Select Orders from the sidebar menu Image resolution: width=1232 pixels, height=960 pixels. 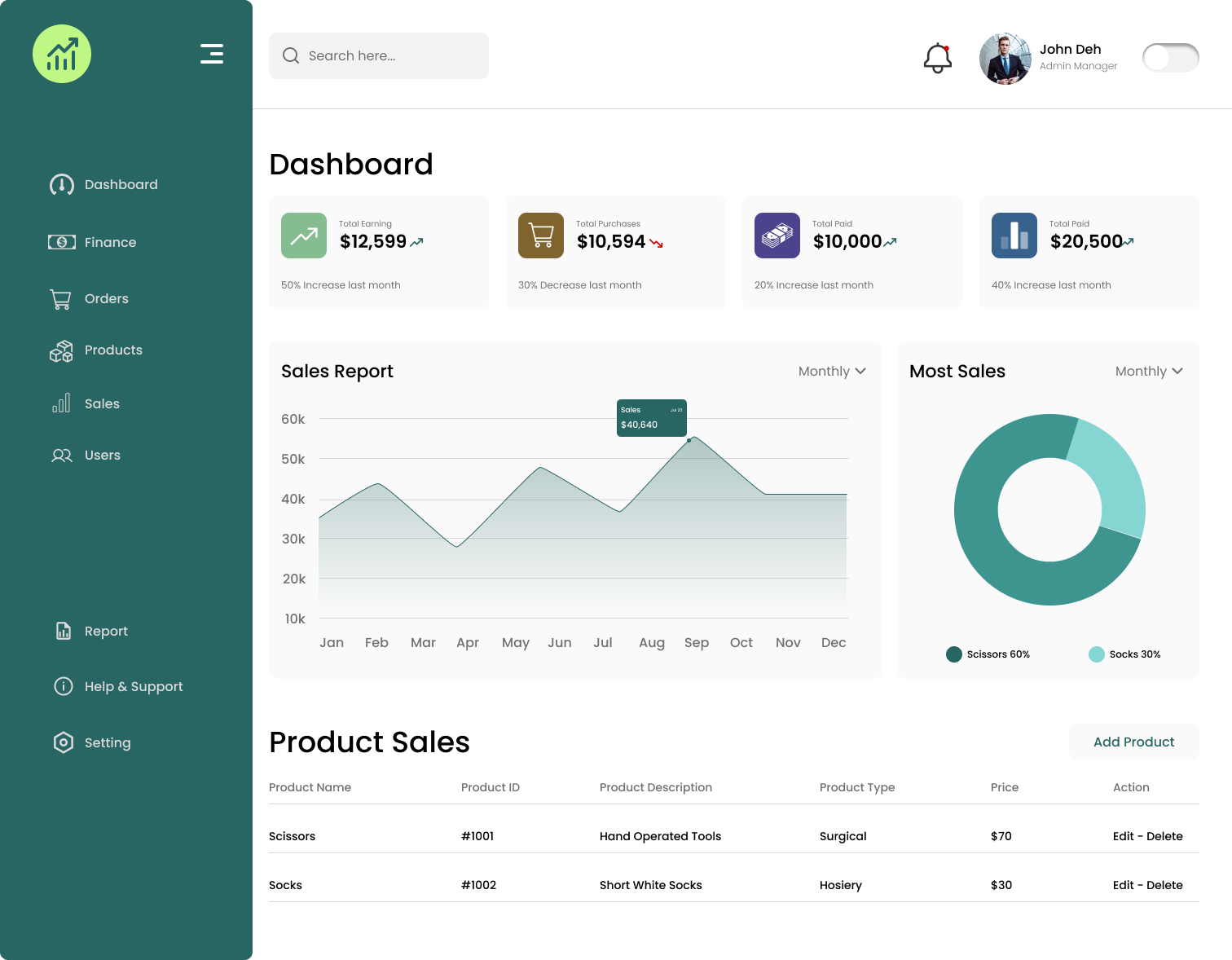106,298
